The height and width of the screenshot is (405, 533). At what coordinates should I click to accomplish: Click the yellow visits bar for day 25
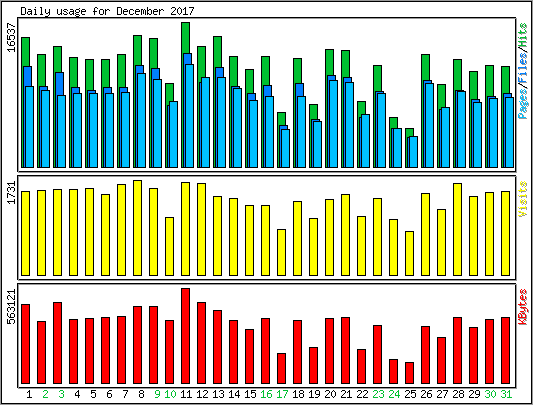coord(409,253)
